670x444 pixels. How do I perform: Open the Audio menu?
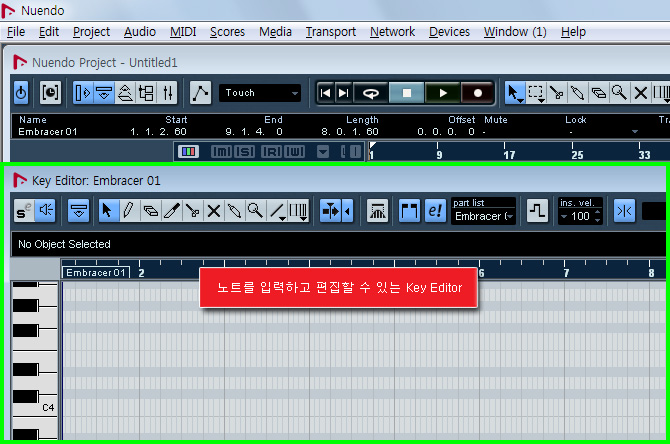tap(140, 32)
